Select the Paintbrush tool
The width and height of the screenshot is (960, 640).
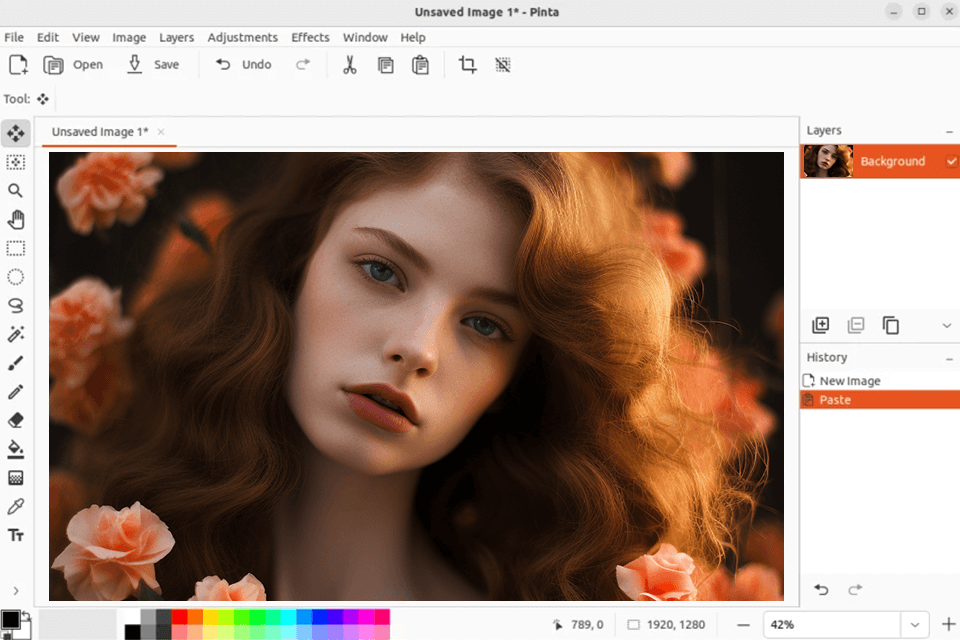click(16, 363)
